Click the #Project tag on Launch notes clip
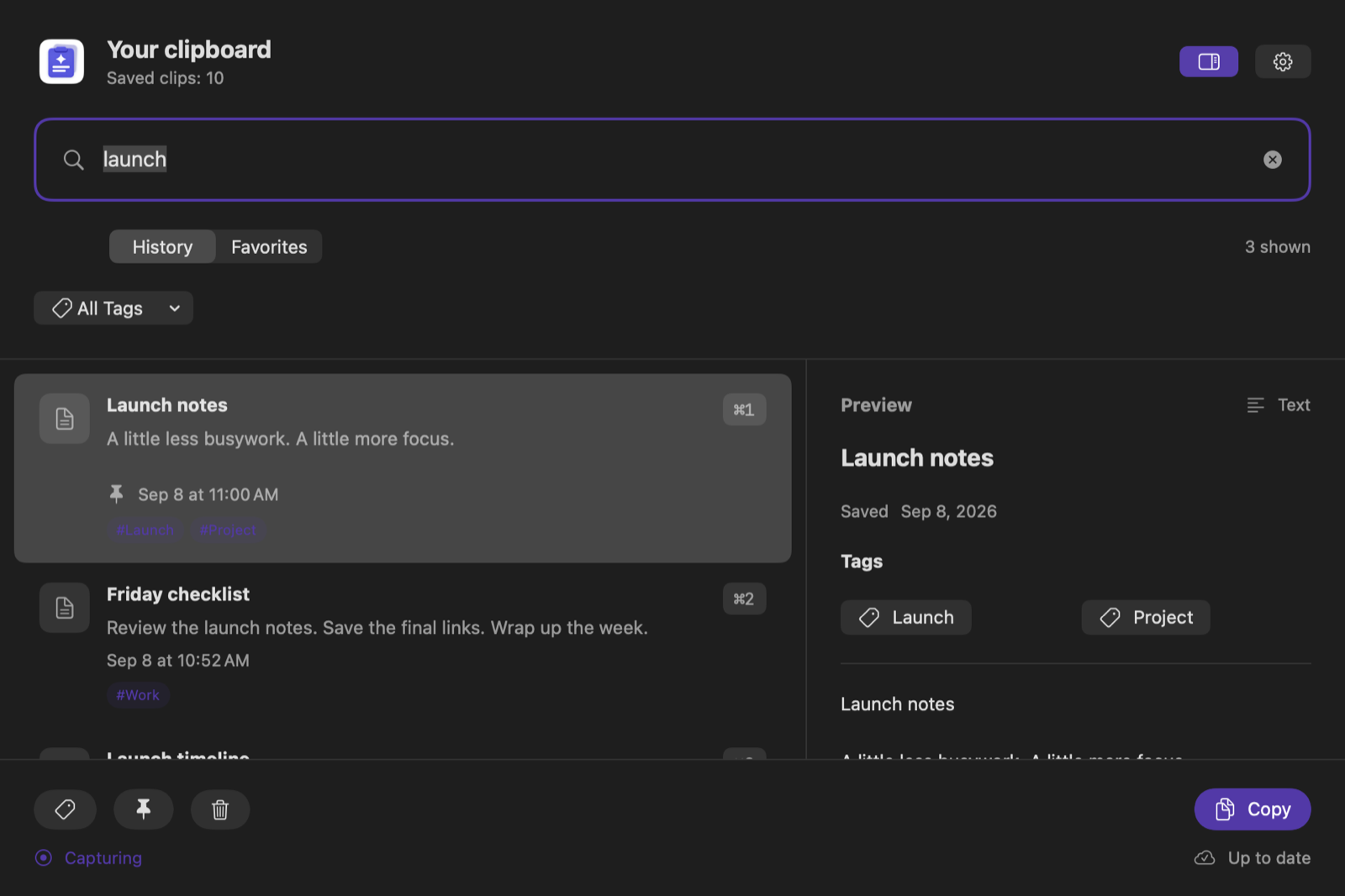The height and width of the screenshot is (896, 1345). coord(228,530)
